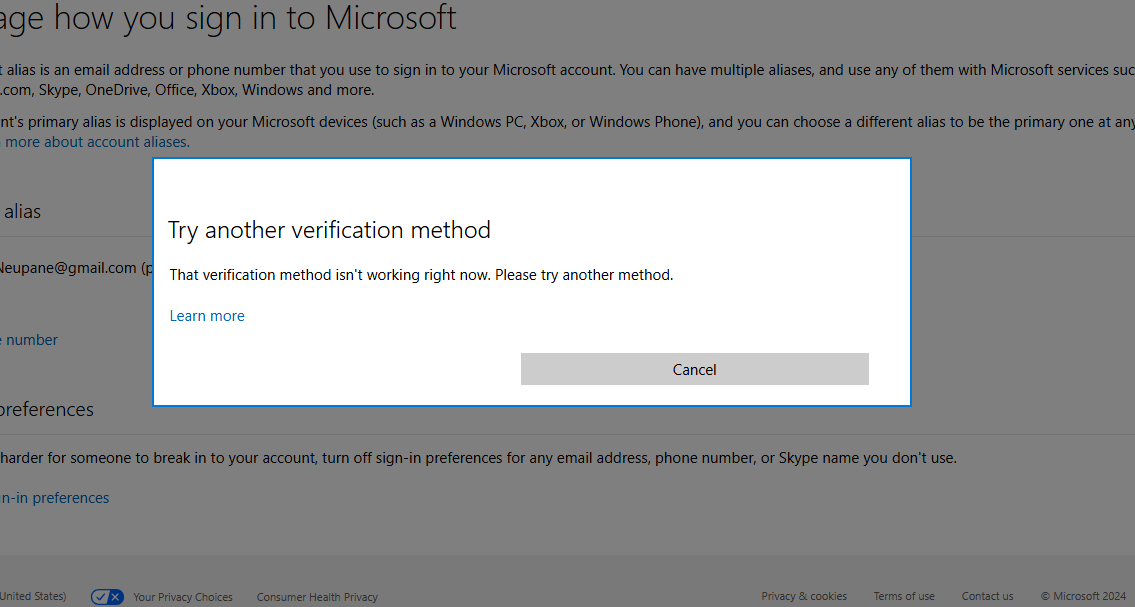This screenshot has height=607, width=1135.
Task: Click the phone 'number' link
Action: pyautogui.click(x=29, y=340)
